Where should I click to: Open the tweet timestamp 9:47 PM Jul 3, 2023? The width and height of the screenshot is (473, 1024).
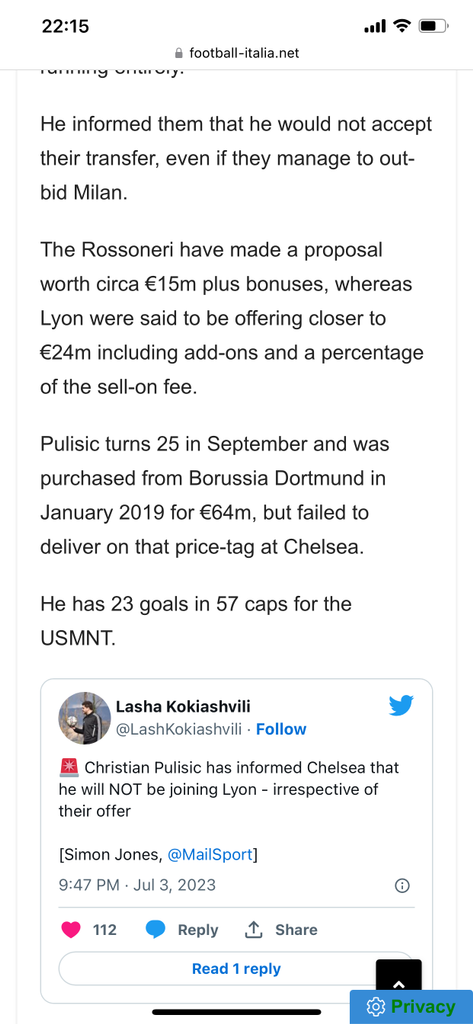pos(137,886)
